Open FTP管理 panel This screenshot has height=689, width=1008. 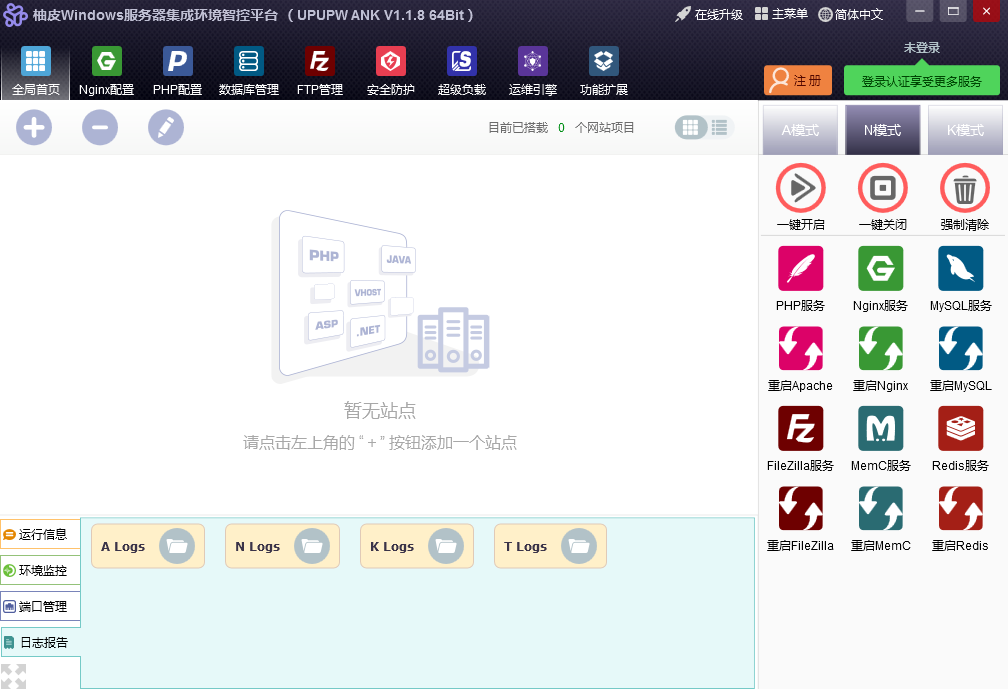(x=320, y=71)
